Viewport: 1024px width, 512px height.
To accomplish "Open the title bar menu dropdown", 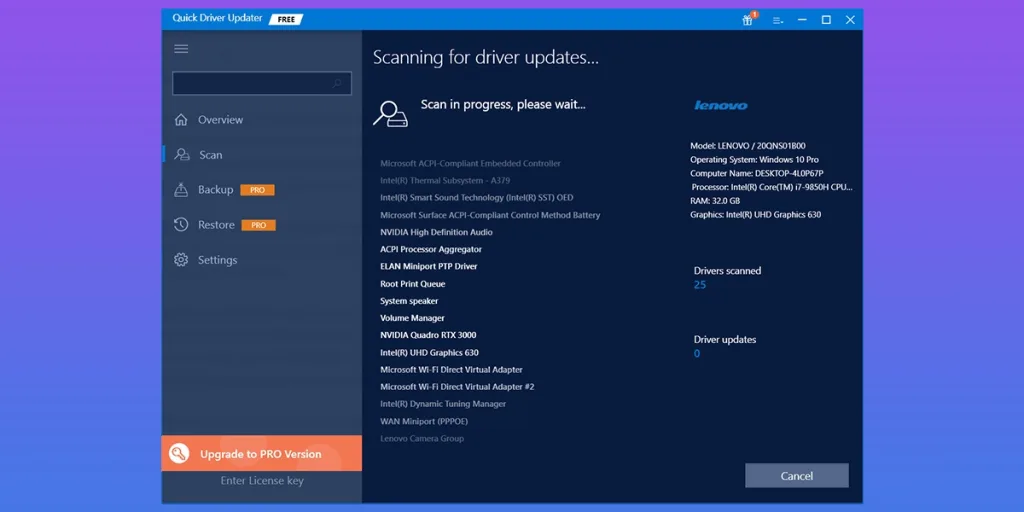I will point(777,20).
